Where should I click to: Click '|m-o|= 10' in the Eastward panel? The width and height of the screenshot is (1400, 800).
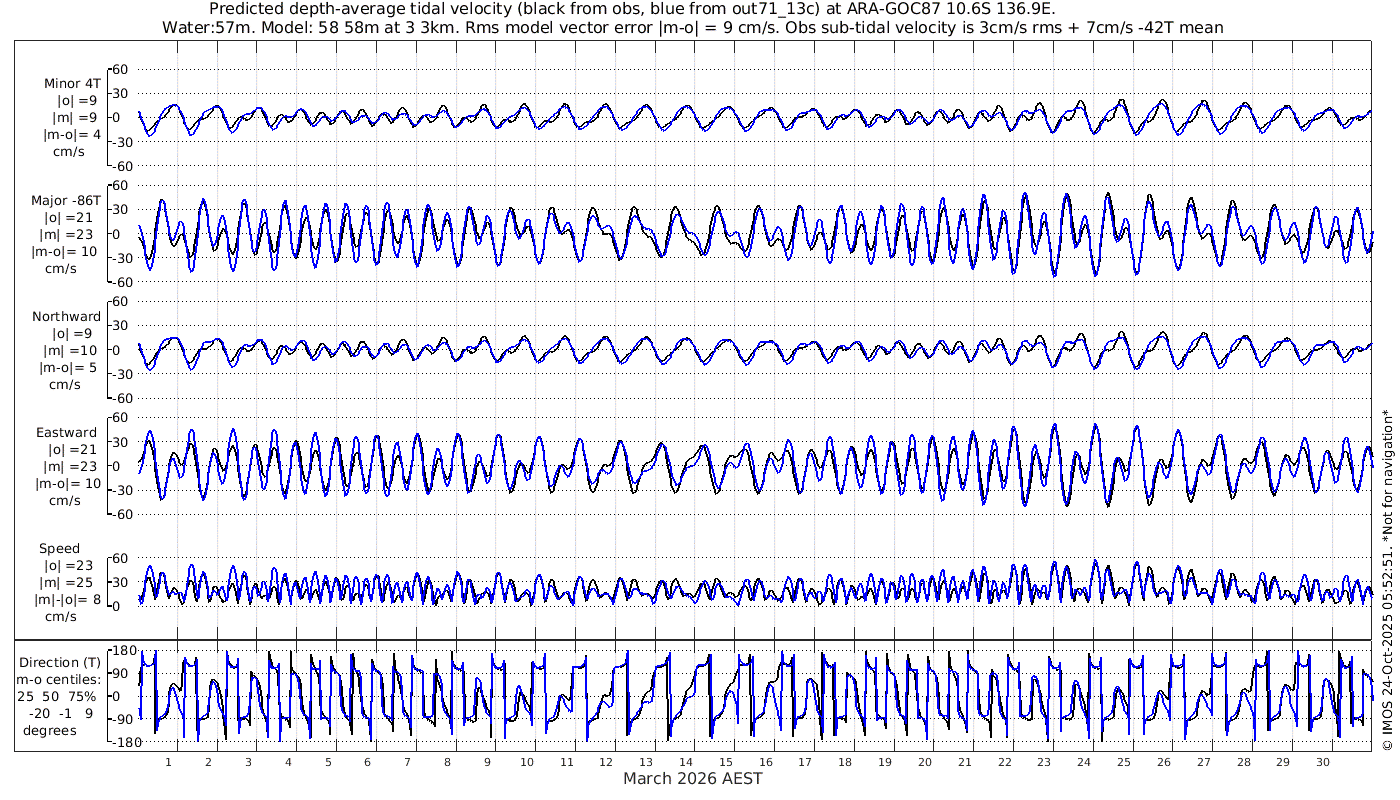67,484
